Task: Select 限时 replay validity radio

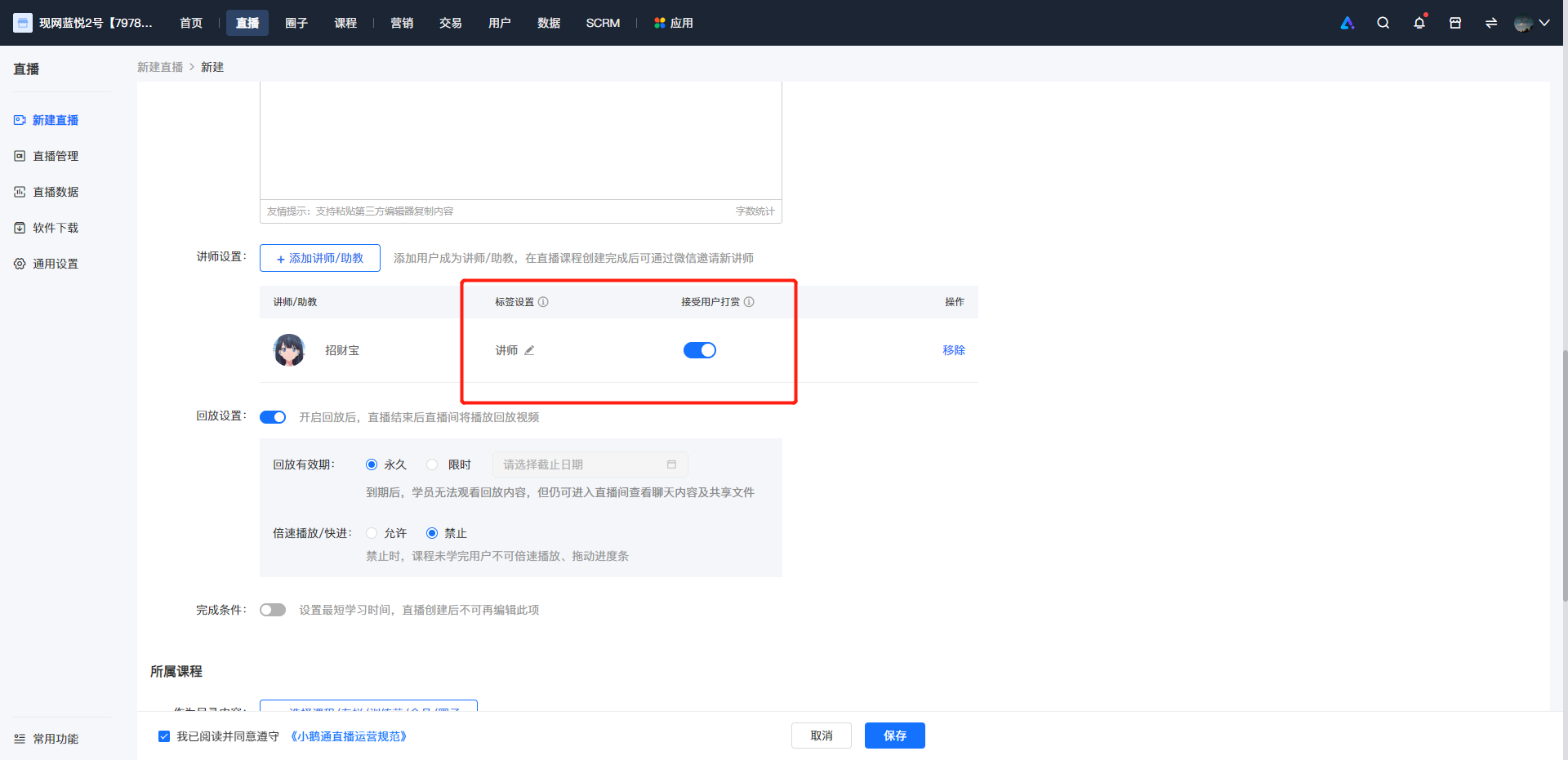Action: (432, 464)
